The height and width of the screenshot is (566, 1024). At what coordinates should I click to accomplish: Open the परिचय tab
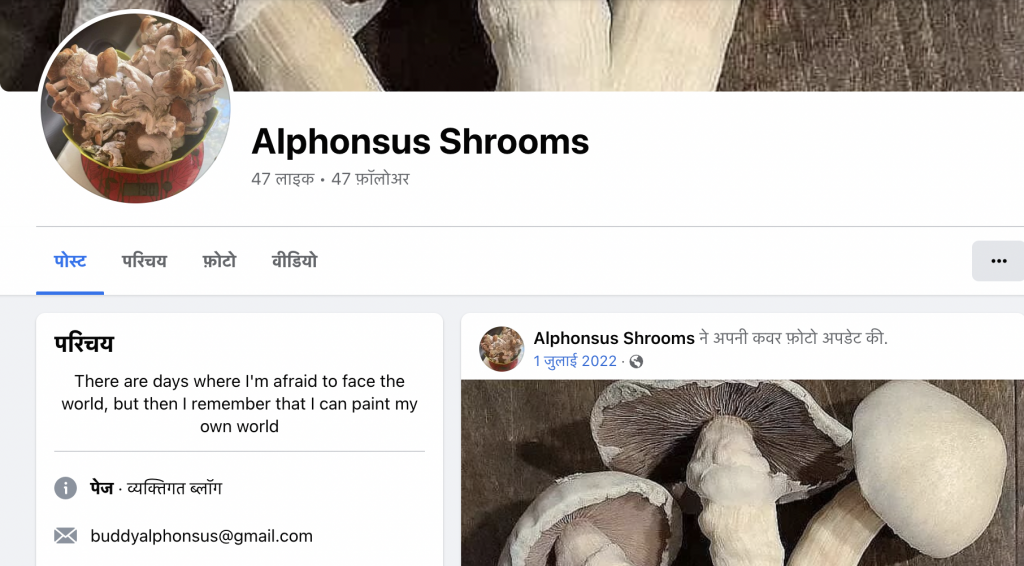click(144, 261)
